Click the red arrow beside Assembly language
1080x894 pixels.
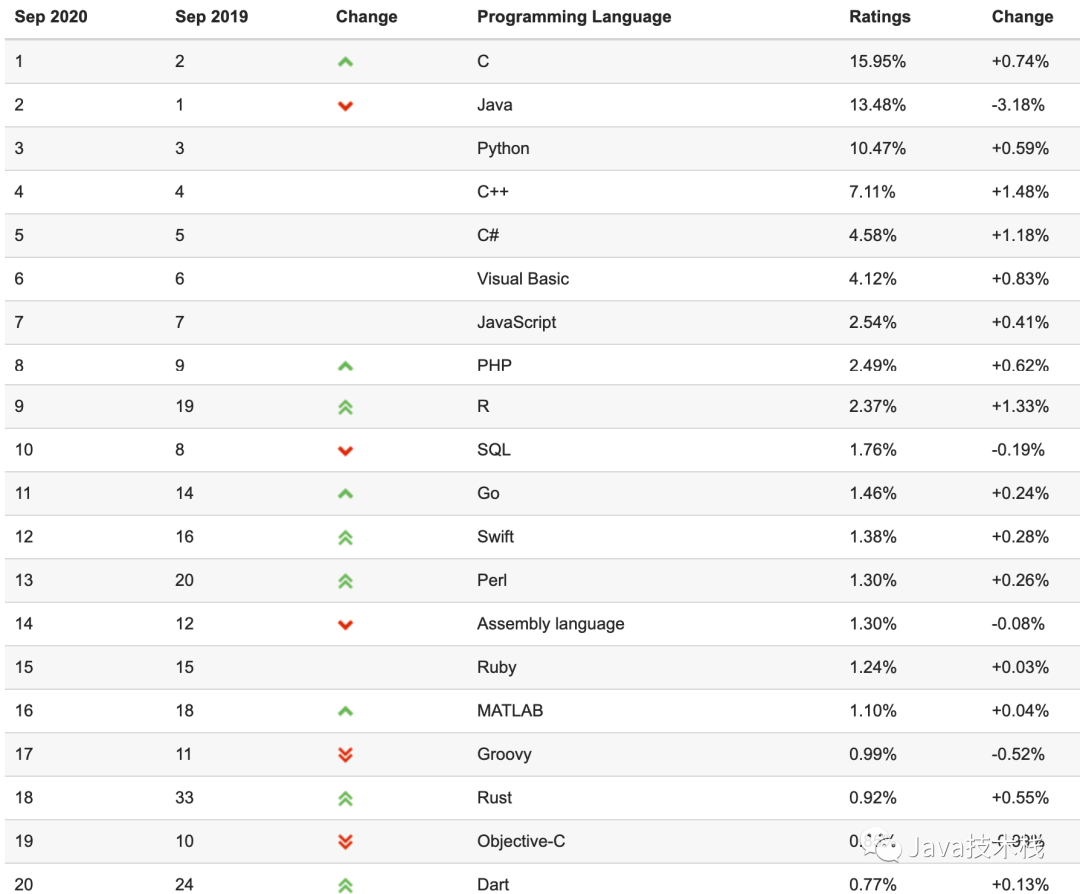coord(345,624)
